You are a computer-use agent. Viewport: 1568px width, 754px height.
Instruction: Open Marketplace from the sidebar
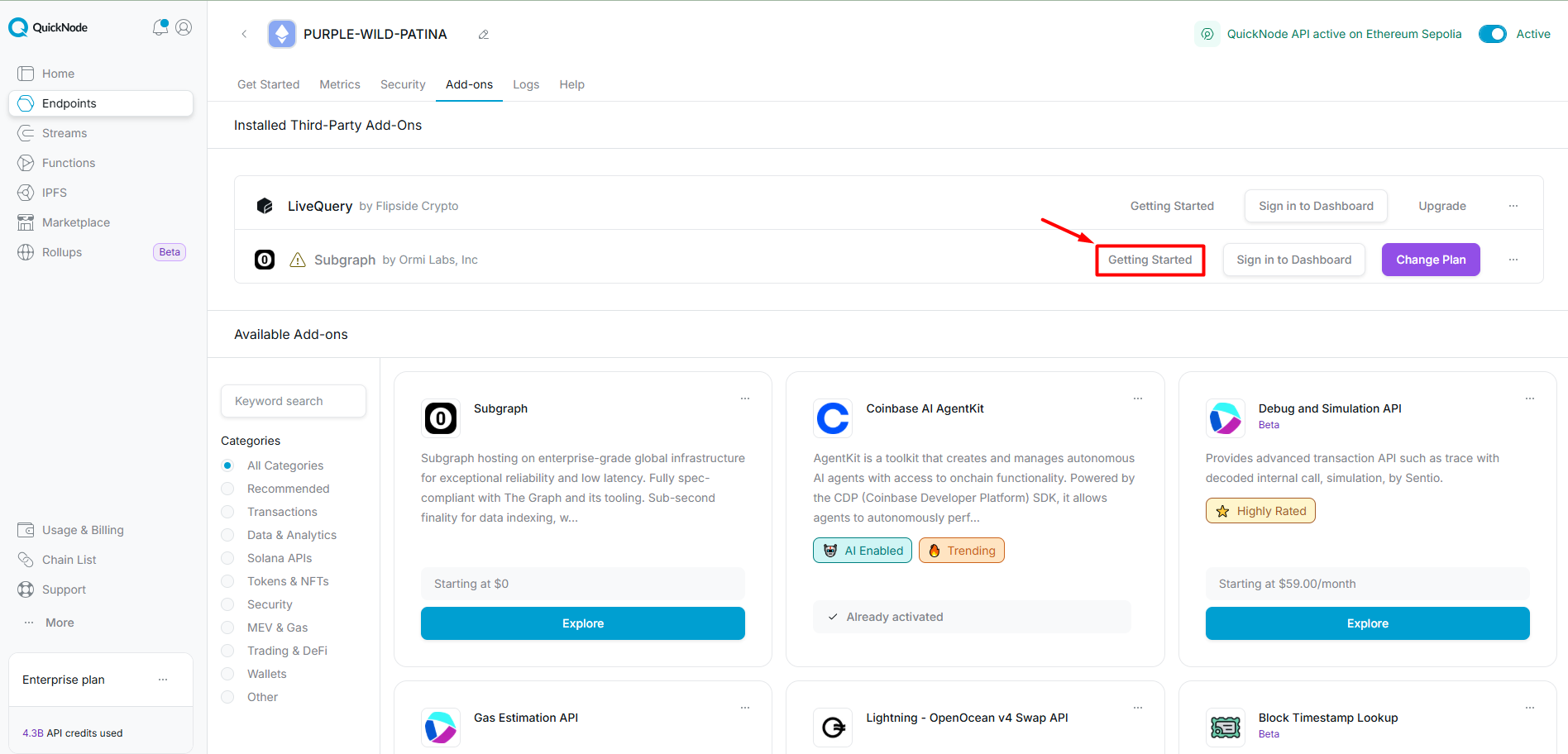76,222
